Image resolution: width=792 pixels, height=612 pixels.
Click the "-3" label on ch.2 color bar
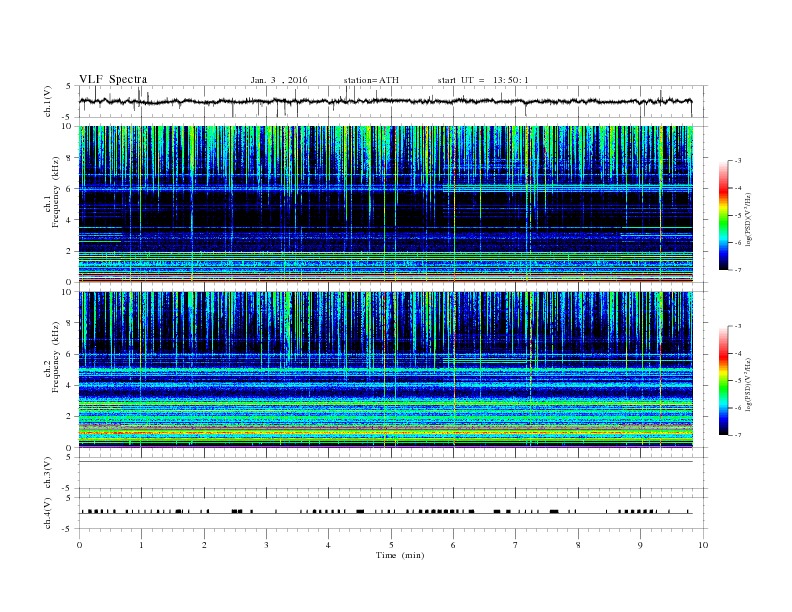738,326
